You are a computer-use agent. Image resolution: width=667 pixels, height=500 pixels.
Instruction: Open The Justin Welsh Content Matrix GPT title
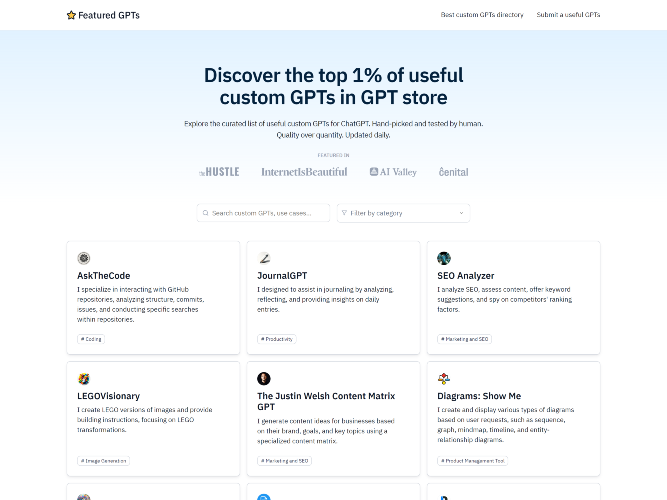326,401
